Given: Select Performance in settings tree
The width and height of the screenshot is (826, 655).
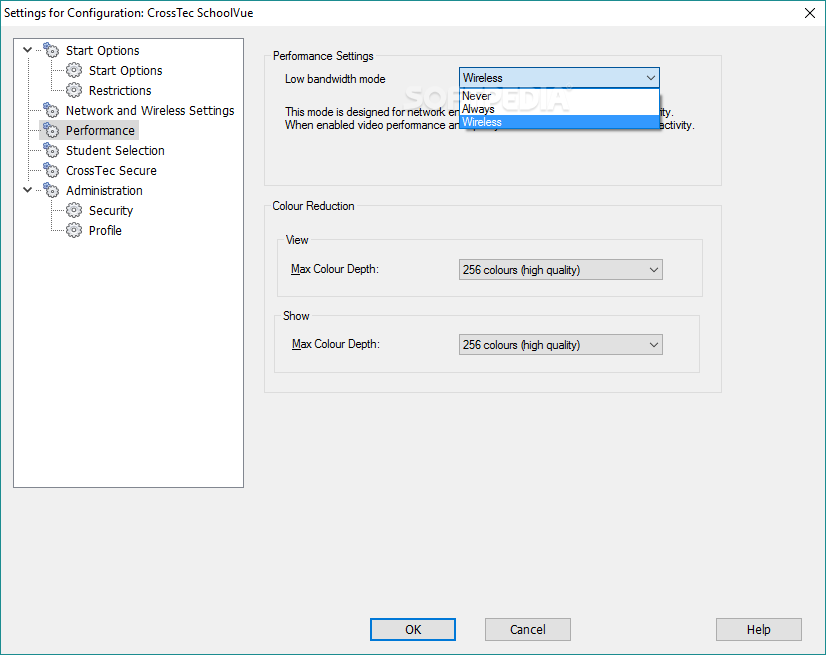Looking at the screenshot, I should pyautogui.click(x=100, y=131).
